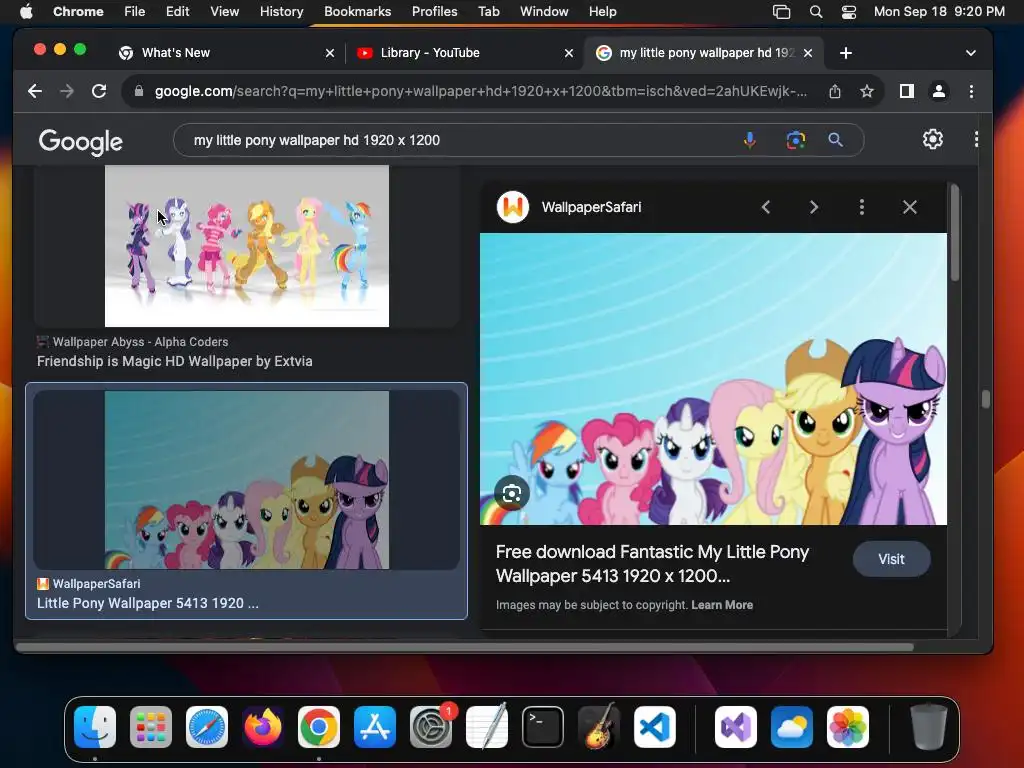1024x768 pixels.
Task: Open System Settings from the Dock
Action: pyautogui.click(x=431, y=727)
